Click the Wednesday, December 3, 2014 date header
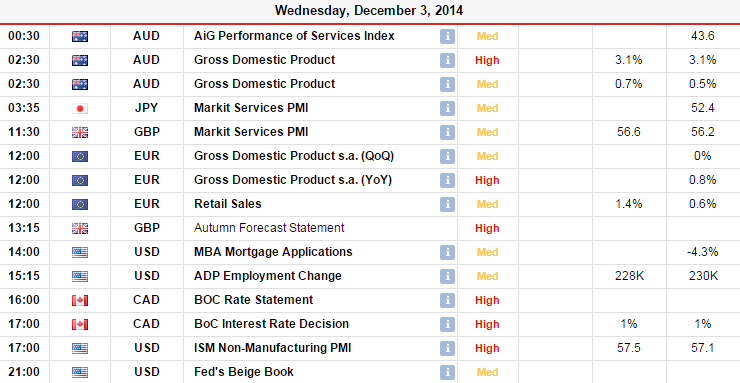Screen dimensions: 740x383 pos(369,10)
